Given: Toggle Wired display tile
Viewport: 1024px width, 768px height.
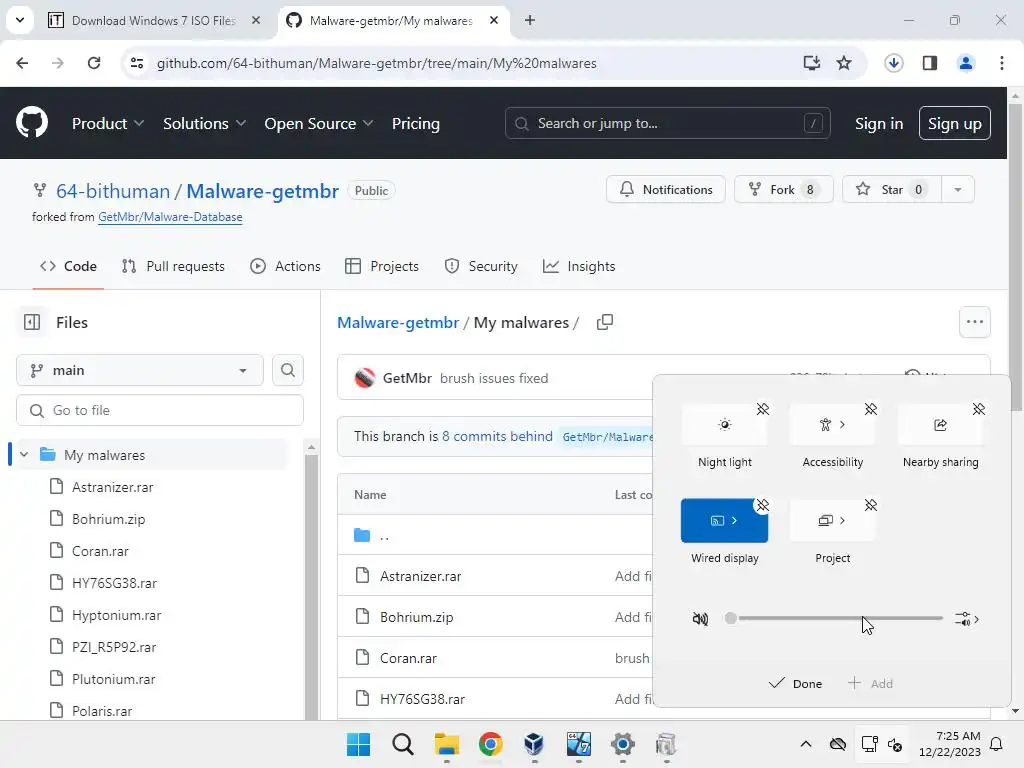Looking at the screenshot, I should coord(724,520).
